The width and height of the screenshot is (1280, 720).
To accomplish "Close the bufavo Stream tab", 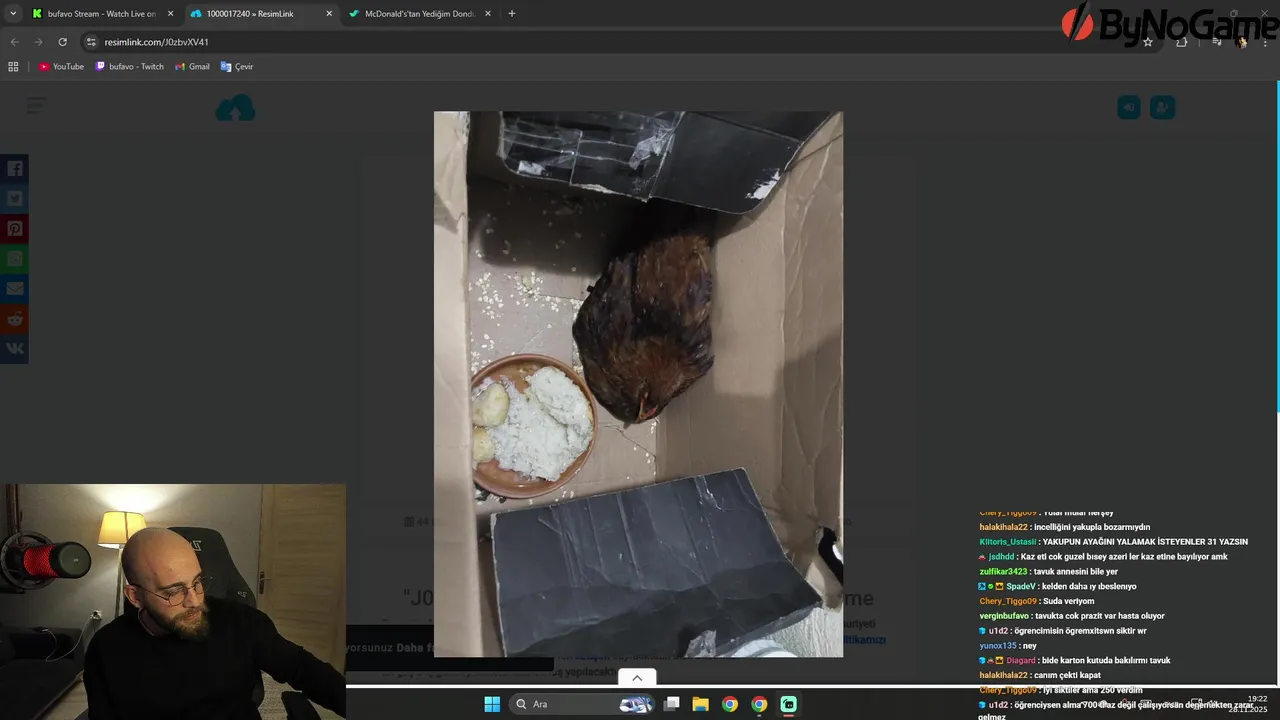I will click(x=170, y=14).
